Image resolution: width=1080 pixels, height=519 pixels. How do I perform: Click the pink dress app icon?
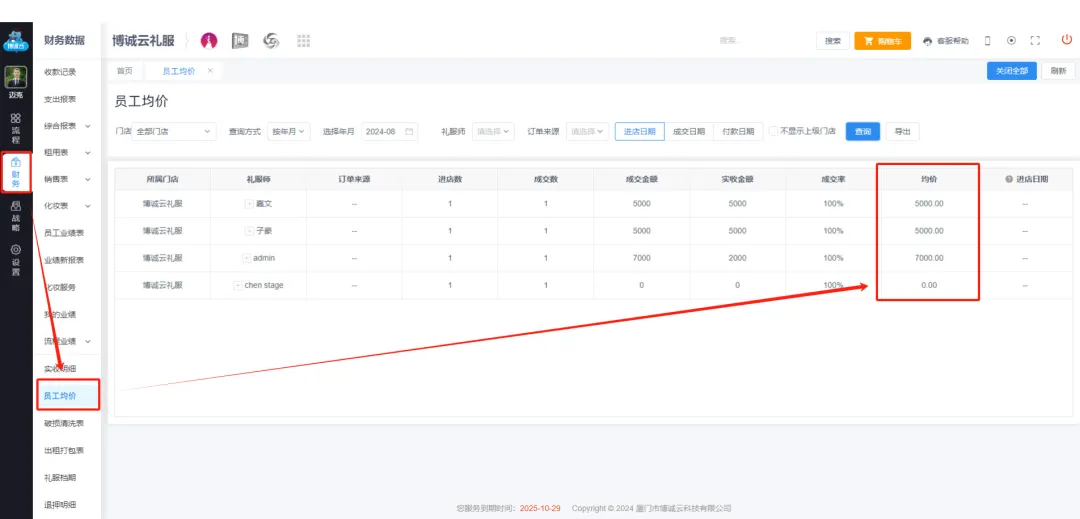[x=209, y=40]
